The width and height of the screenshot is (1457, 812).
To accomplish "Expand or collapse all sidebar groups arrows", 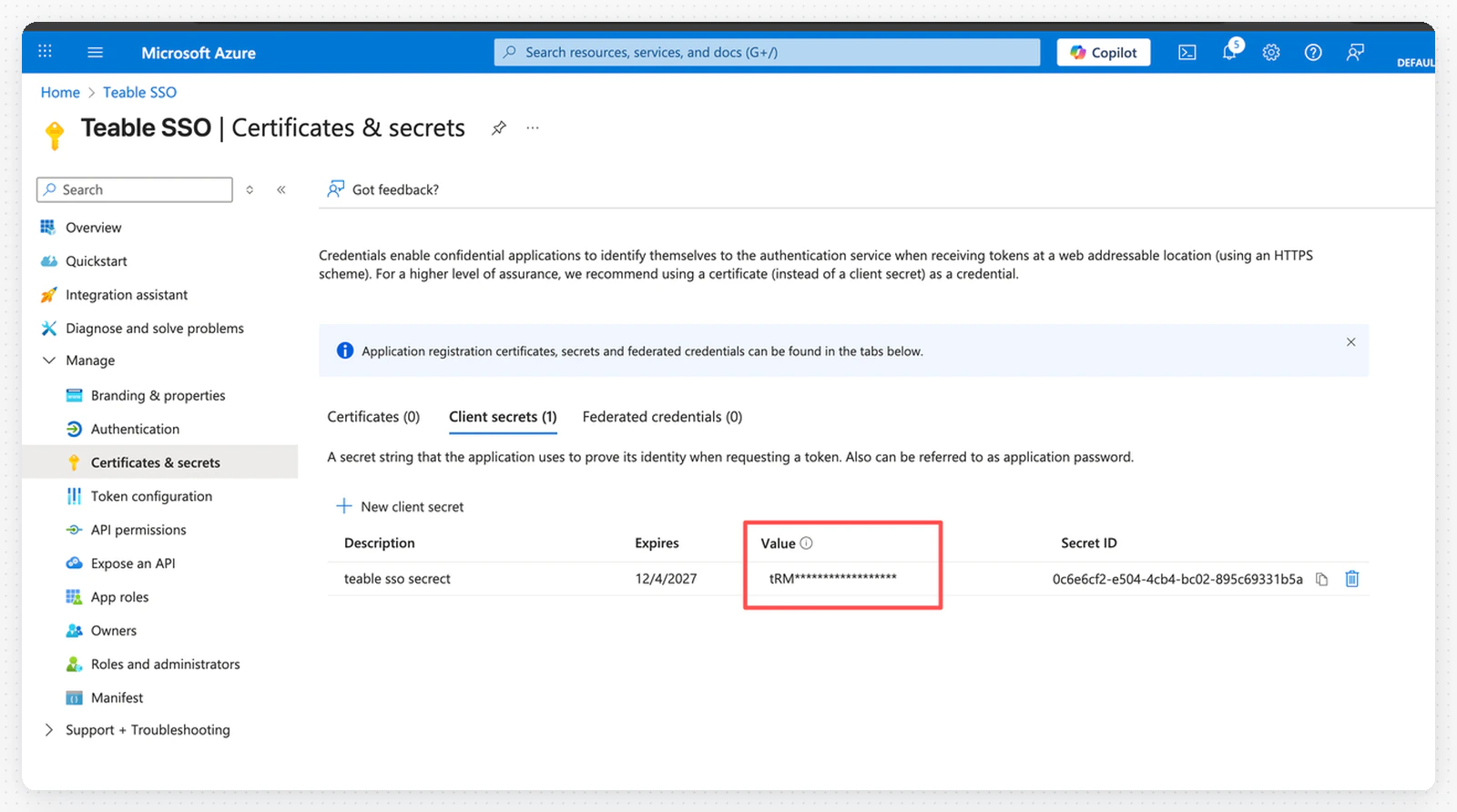I will coord(250,189).
